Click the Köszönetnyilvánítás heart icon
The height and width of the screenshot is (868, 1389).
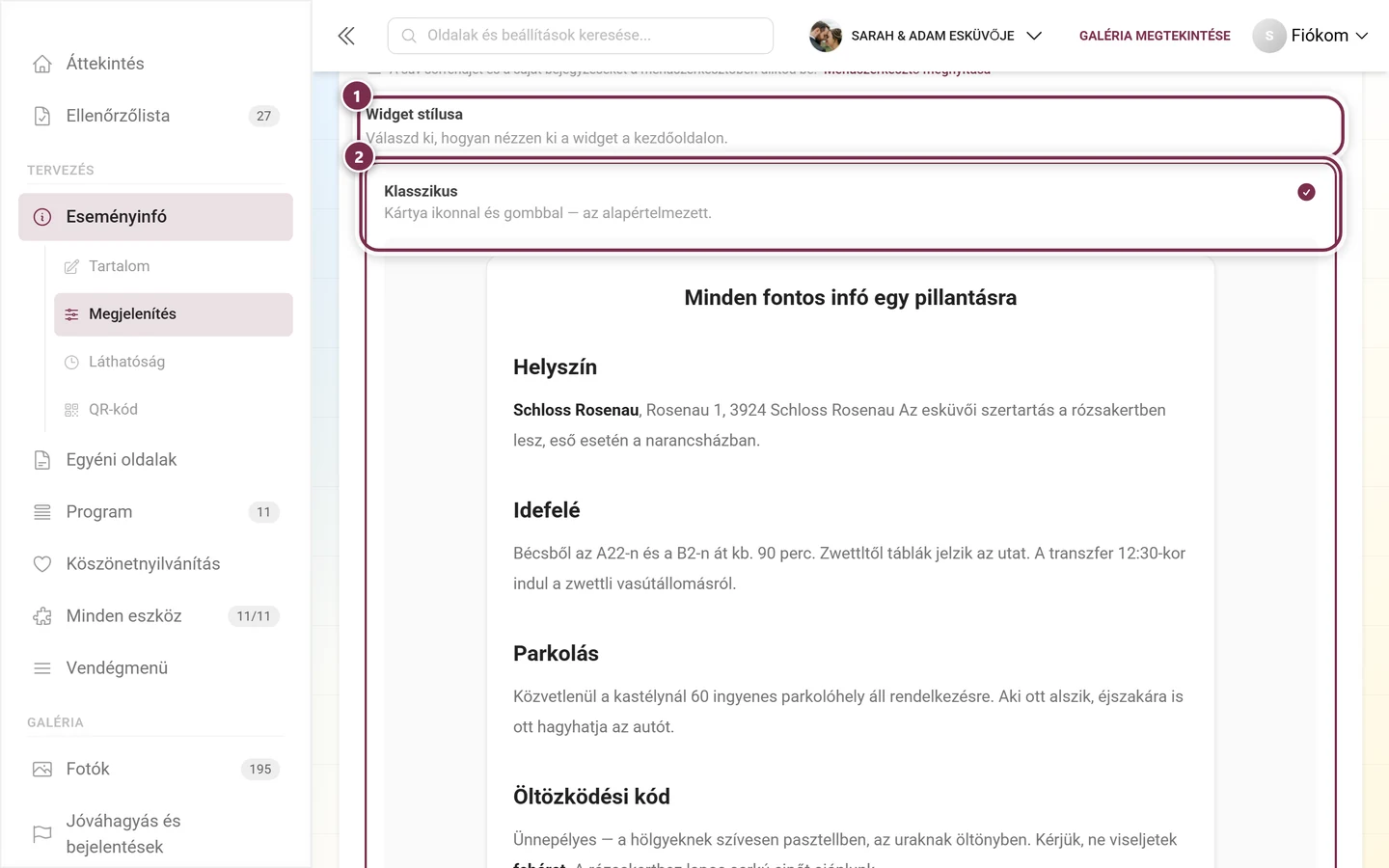[42, 564]
